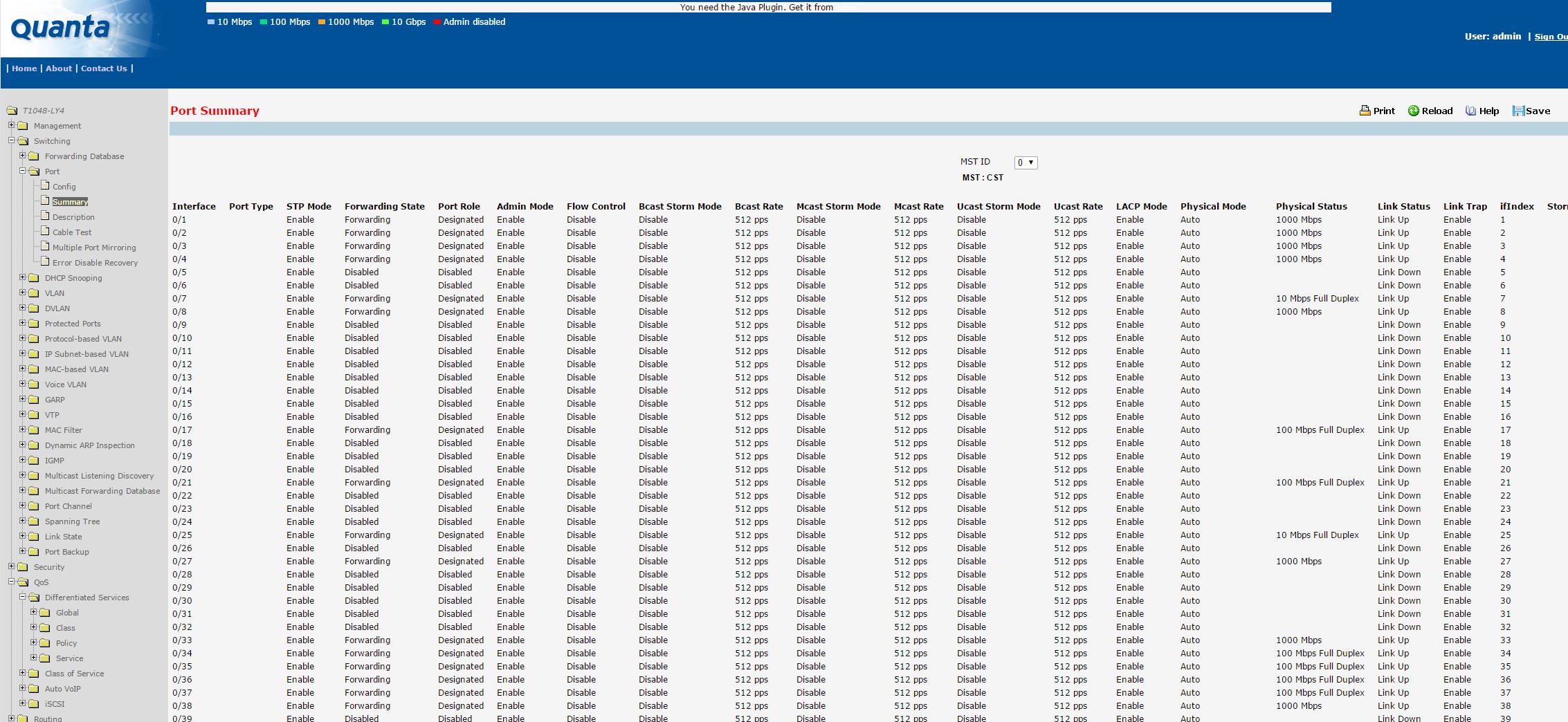Viewport: 1568px width, 722px height.
Task: Expand the Security tree node
Action: pyautogui.click(x=11, y=566)
